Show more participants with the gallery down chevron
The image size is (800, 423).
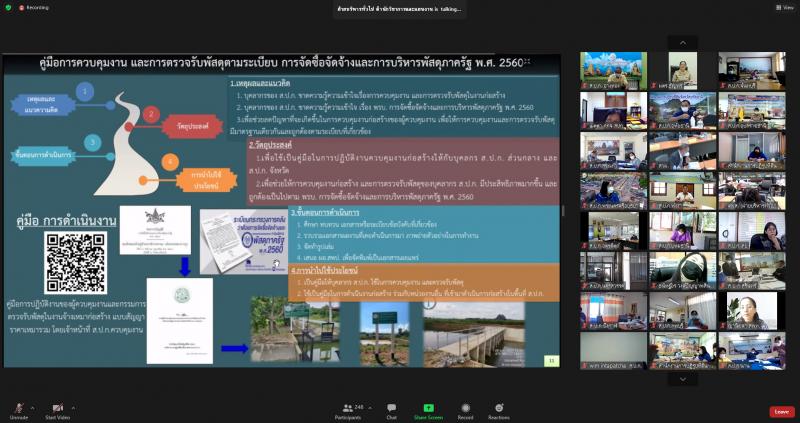click(683, 379)
